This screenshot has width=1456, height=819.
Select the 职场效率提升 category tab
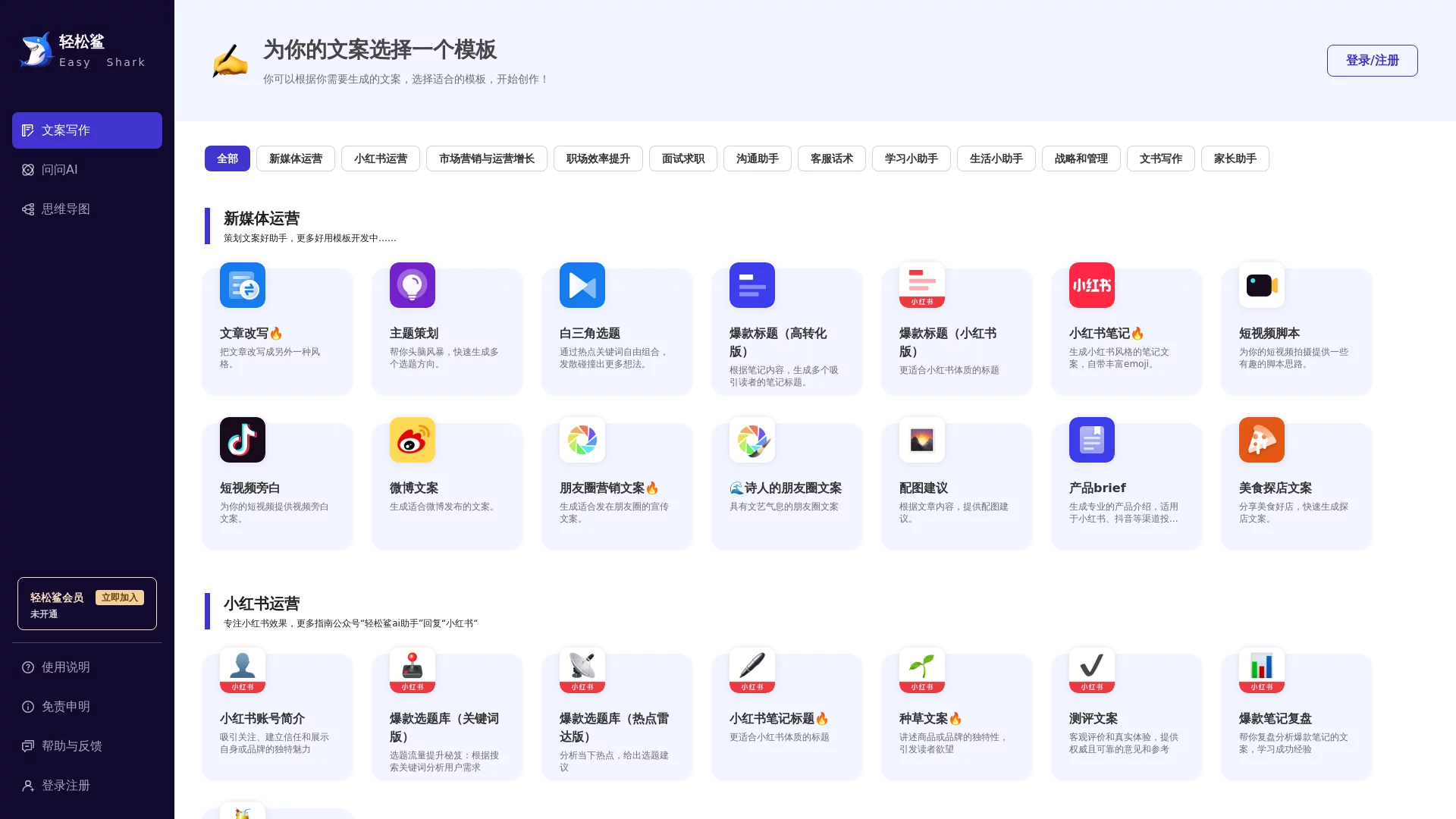pyautogui.click(x=598, y=158)
